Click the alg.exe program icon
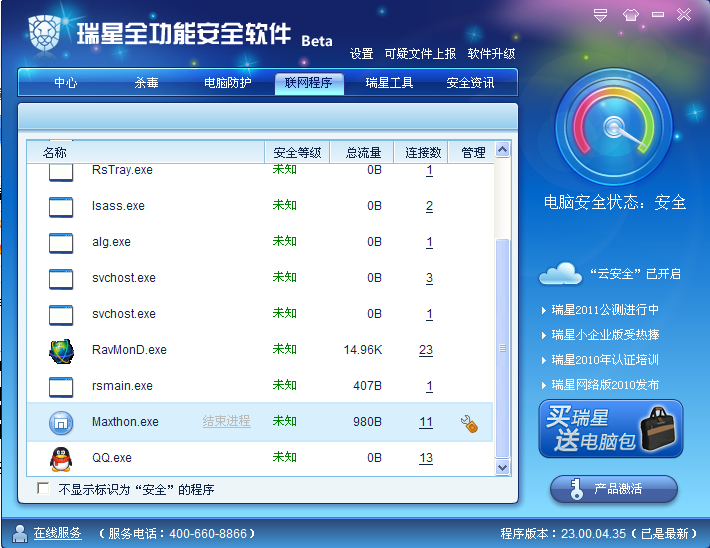Viewport: 710px width, 548px height. [x=61, y=243]
